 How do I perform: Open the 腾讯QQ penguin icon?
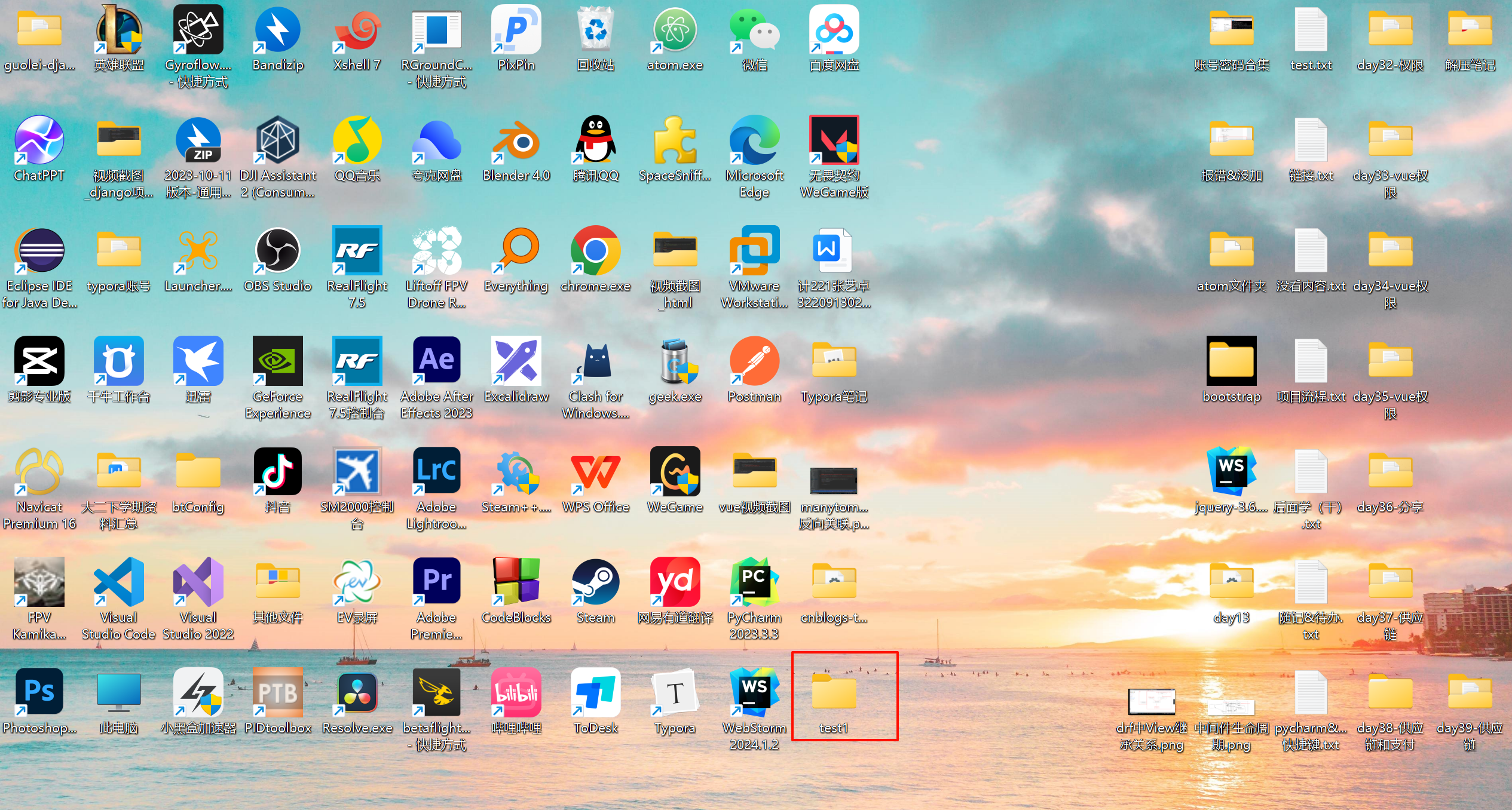pos(596,140)
